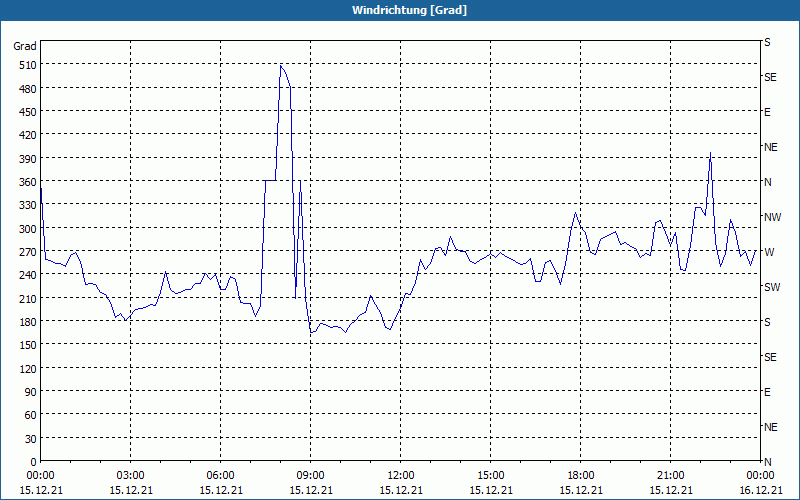Click the highest peak of the blue curve

click(x=281, y=66)
